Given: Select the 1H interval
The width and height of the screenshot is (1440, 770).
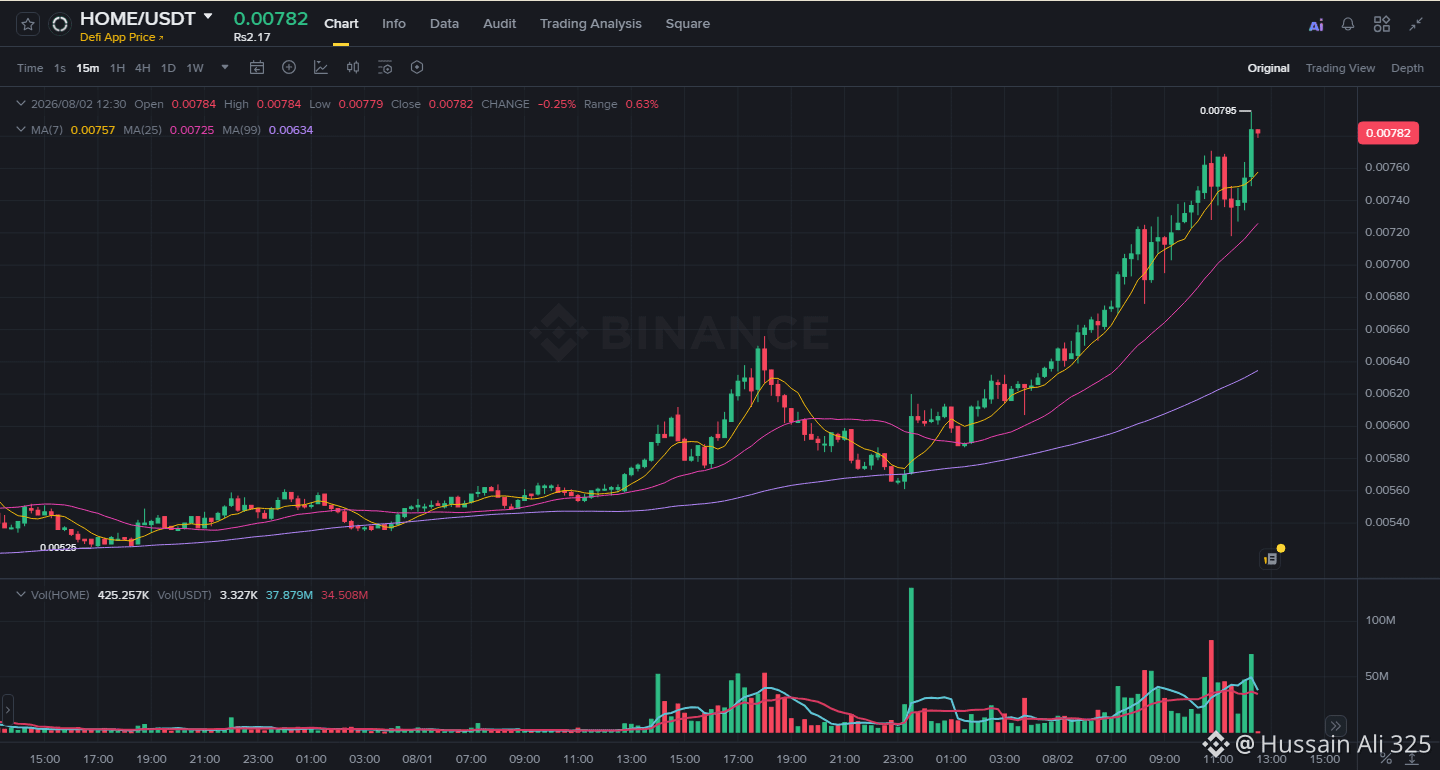Looking at the screenshot, I should pyautogui.click(x=118, y=68).
